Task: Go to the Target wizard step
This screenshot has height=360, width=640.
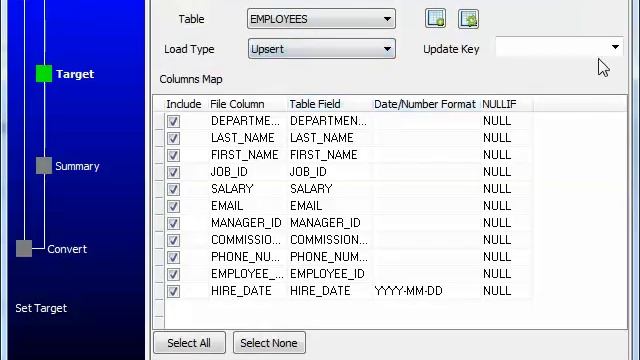Action: (75, 74)
